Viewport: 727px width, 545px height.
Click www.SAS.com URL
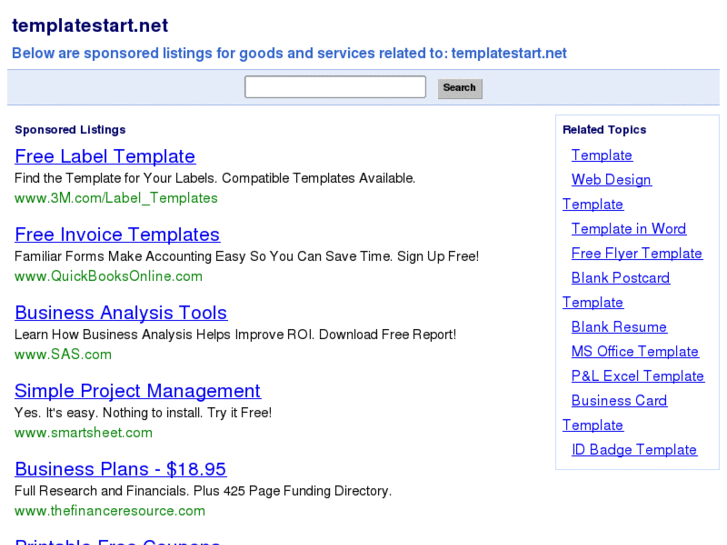pos(63,354)
